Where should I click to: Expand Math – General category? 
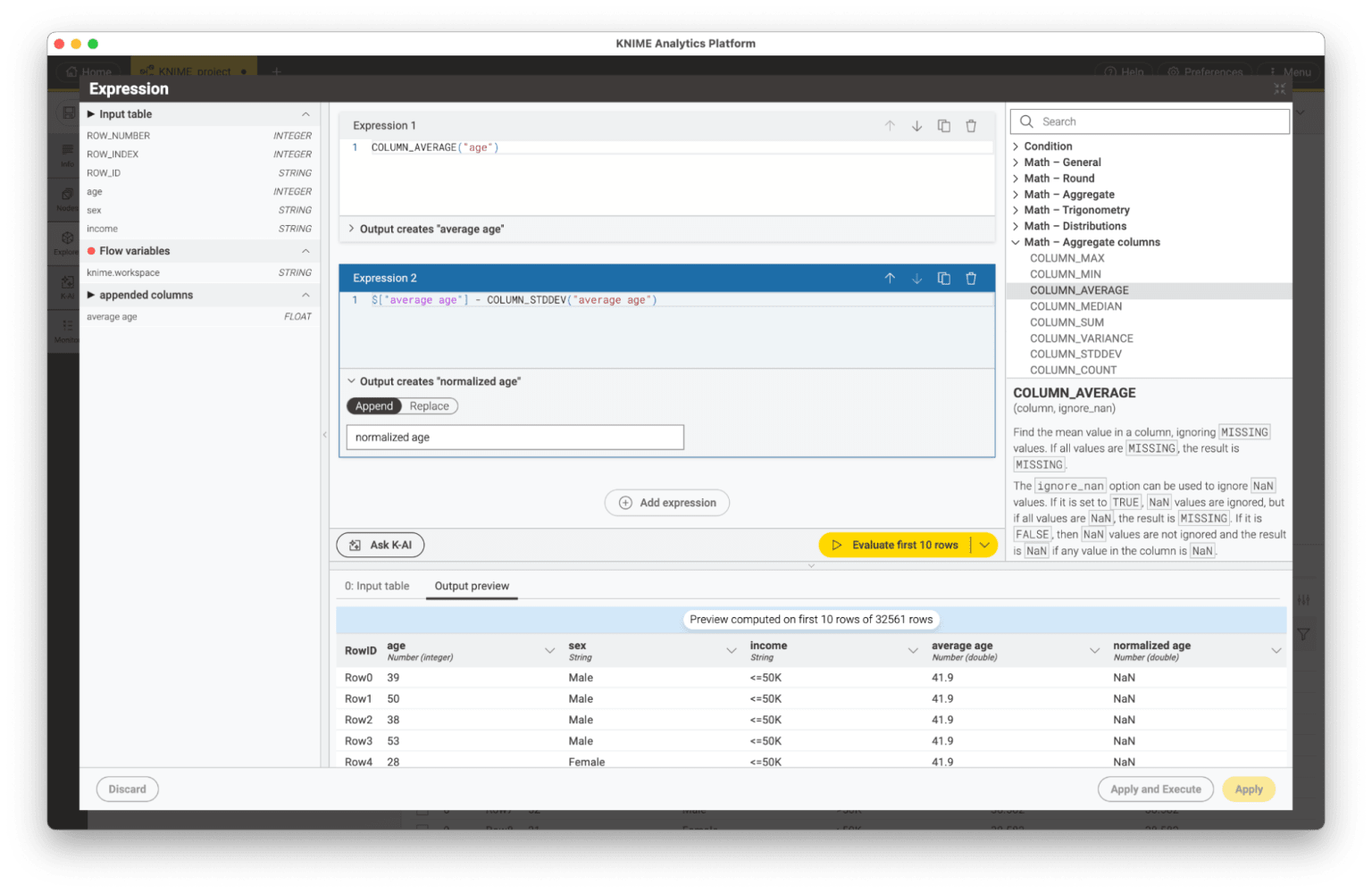(1016, 163)
